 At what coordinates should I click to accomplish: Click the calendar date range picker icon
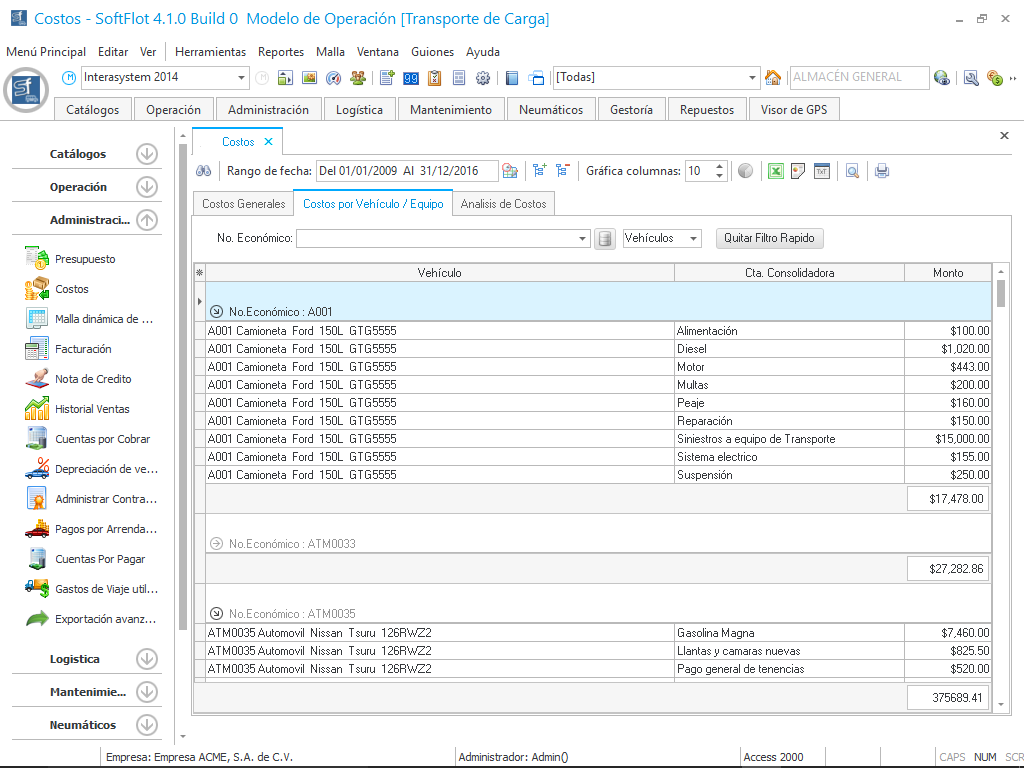pyautogui.click(x=510, y=171)
